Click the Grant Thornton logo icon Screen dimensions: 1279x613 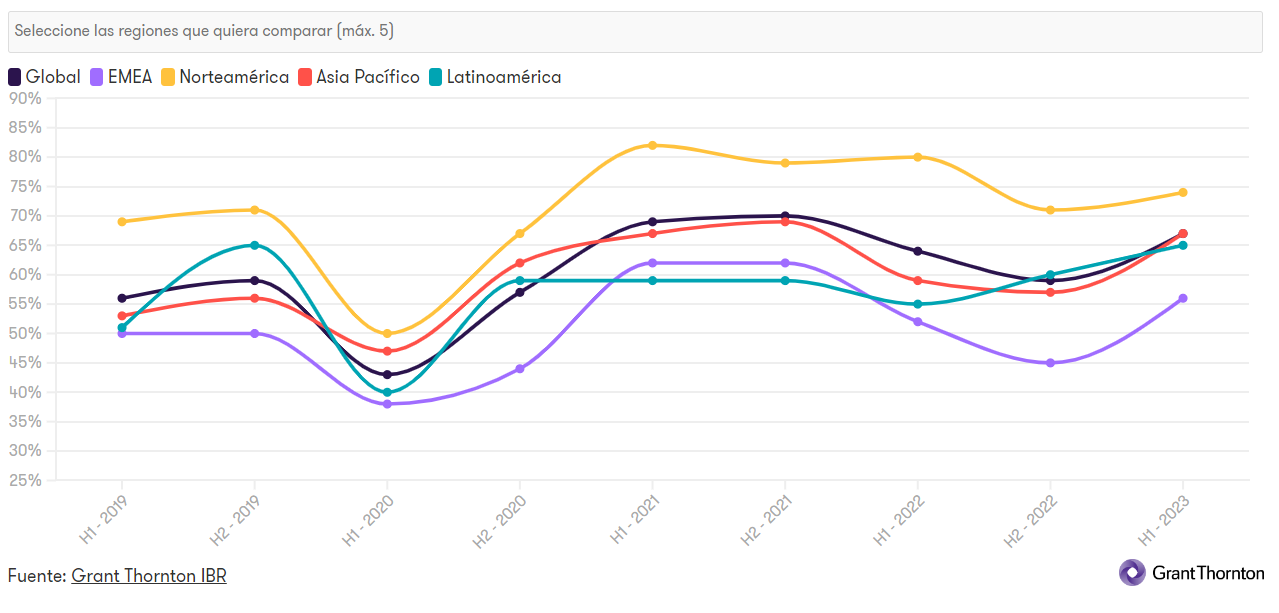(1132, 573)
